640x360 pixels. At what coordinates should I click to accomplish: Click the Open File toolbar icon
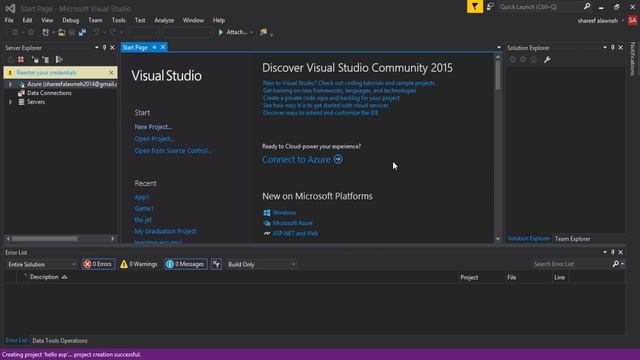pos(62,32)
